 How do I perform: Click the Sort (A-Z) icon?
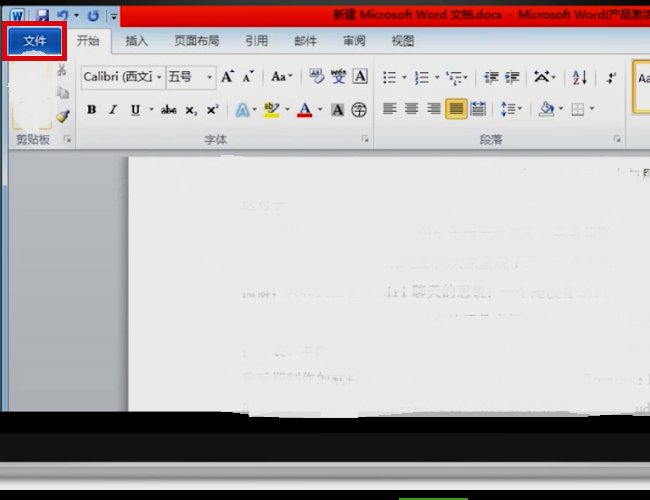580,77
